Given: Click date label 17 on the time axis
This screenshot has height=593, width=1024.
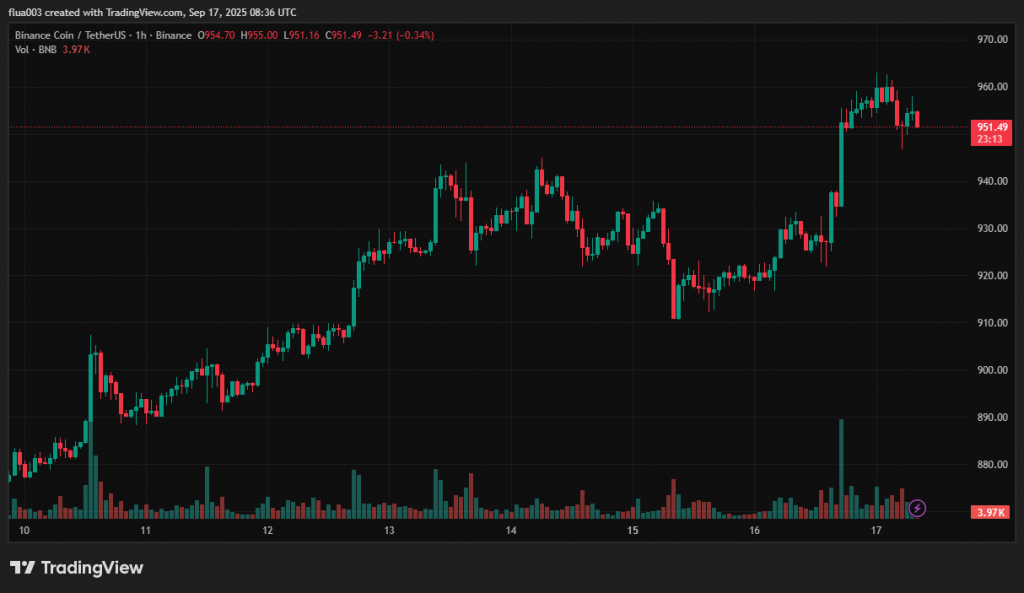Looking at the screenshot, I should point(876,531).
